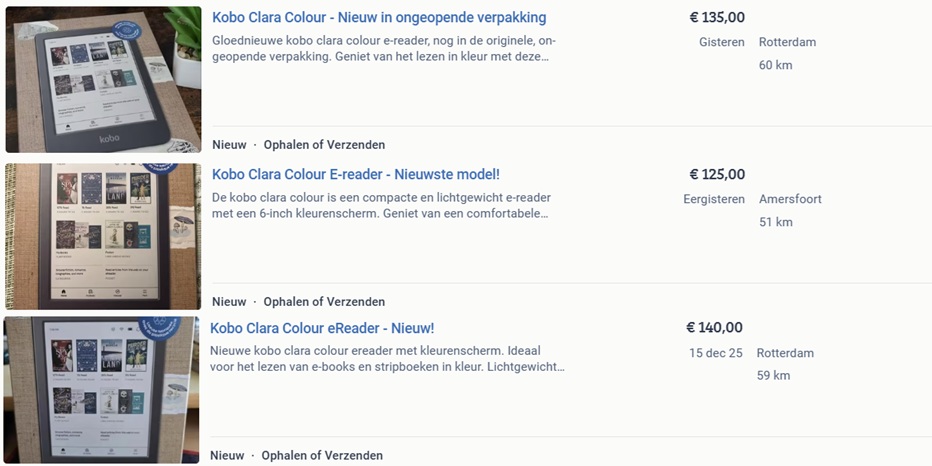Click the "59 km" distance text
This screenshot has height=466, width=932.
773,376
